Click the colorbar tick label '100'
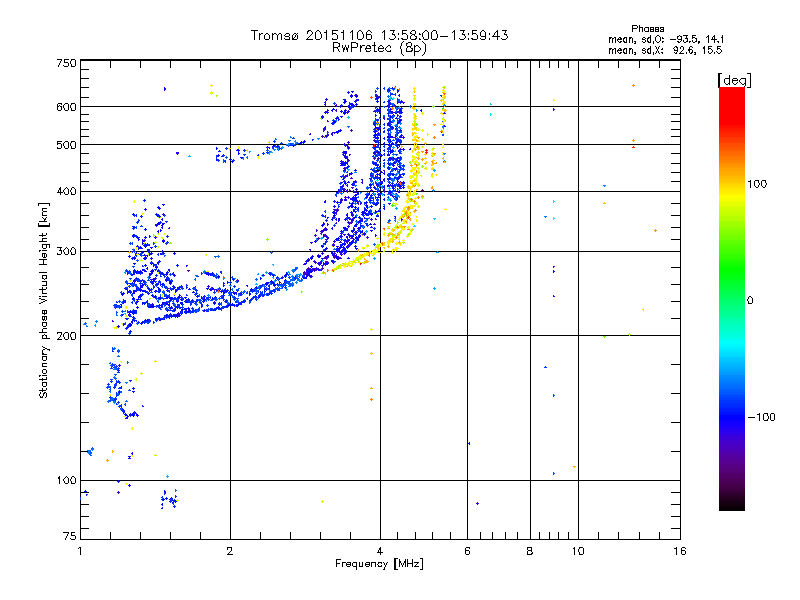Viewport: 800px width, 600px height. pyautogui.click(x=757, y=184)
